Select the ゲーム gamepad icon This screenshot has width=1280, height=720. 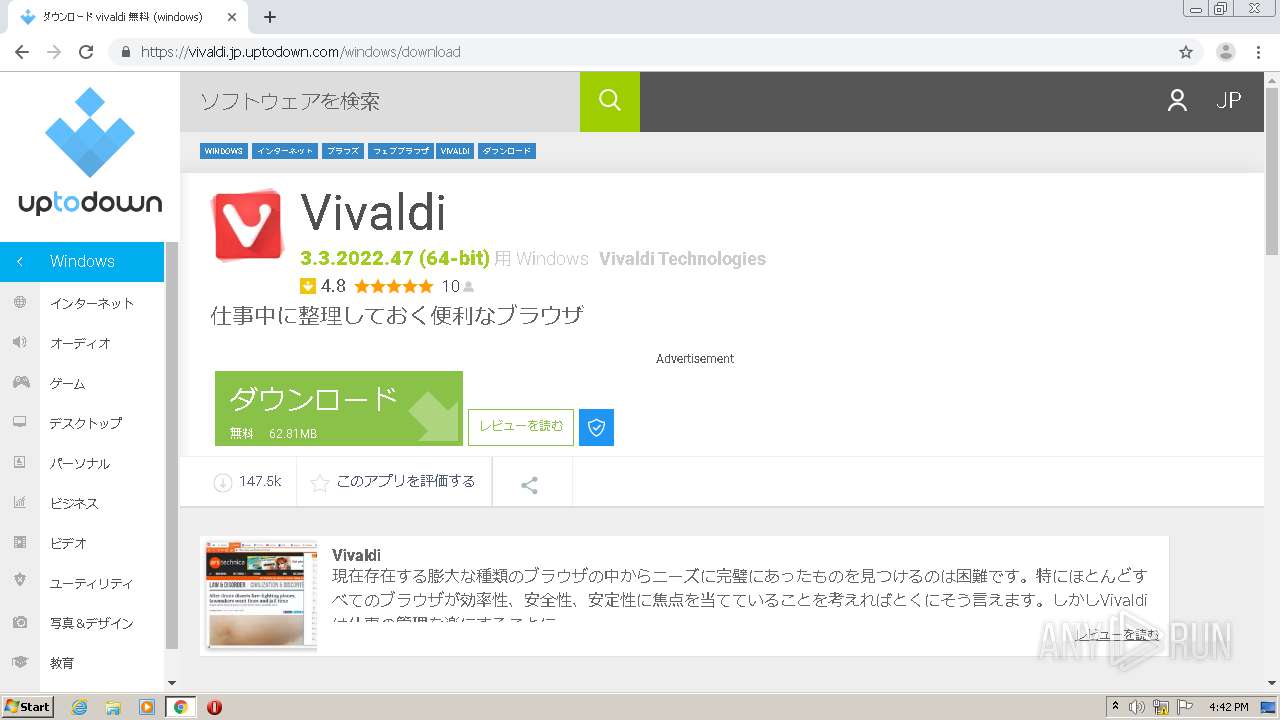click(20, 383)
